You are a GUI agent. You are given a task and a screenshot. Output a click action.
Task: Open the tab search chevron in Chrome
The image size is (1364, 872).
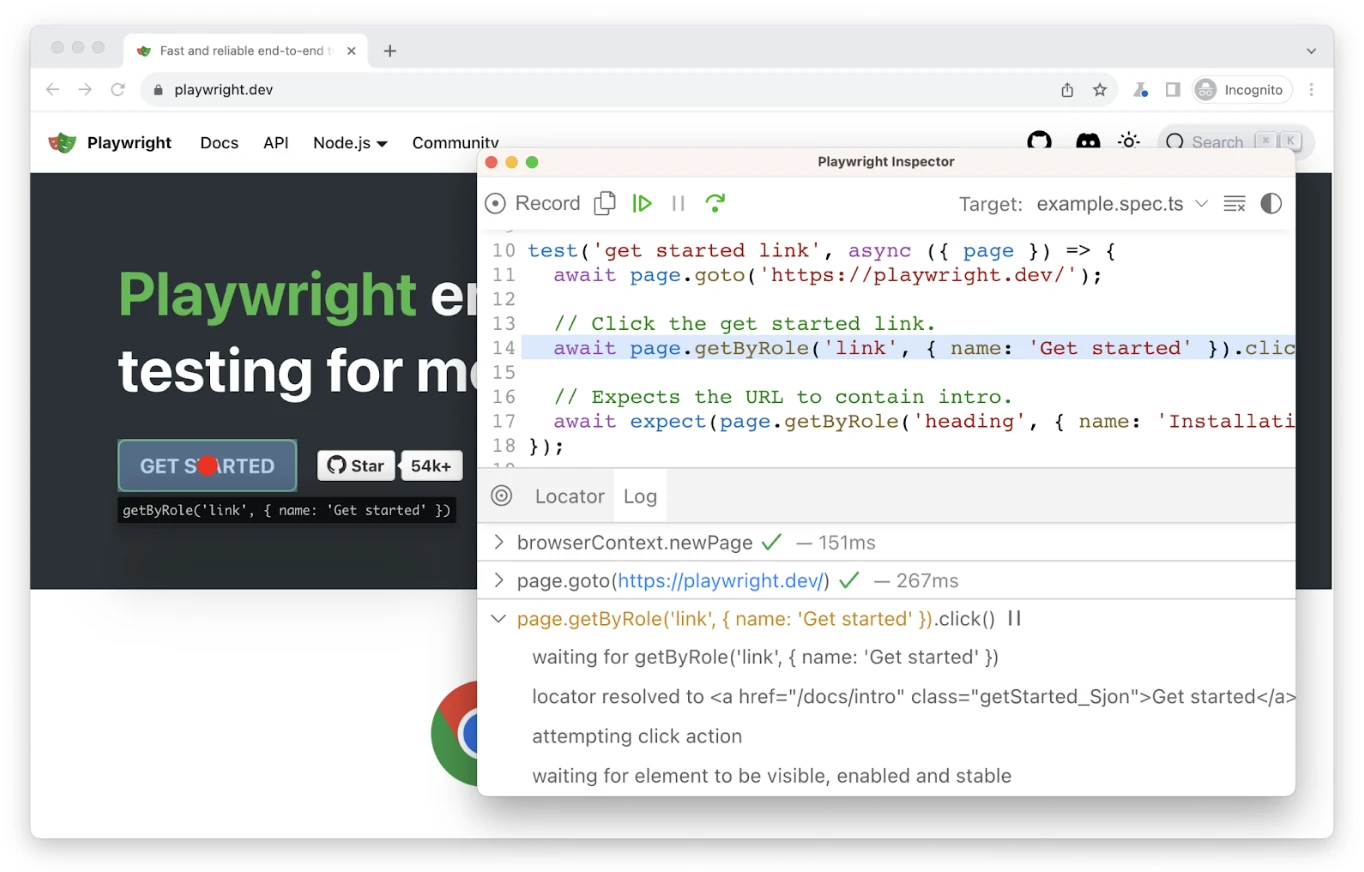(x=1312, y=51)
